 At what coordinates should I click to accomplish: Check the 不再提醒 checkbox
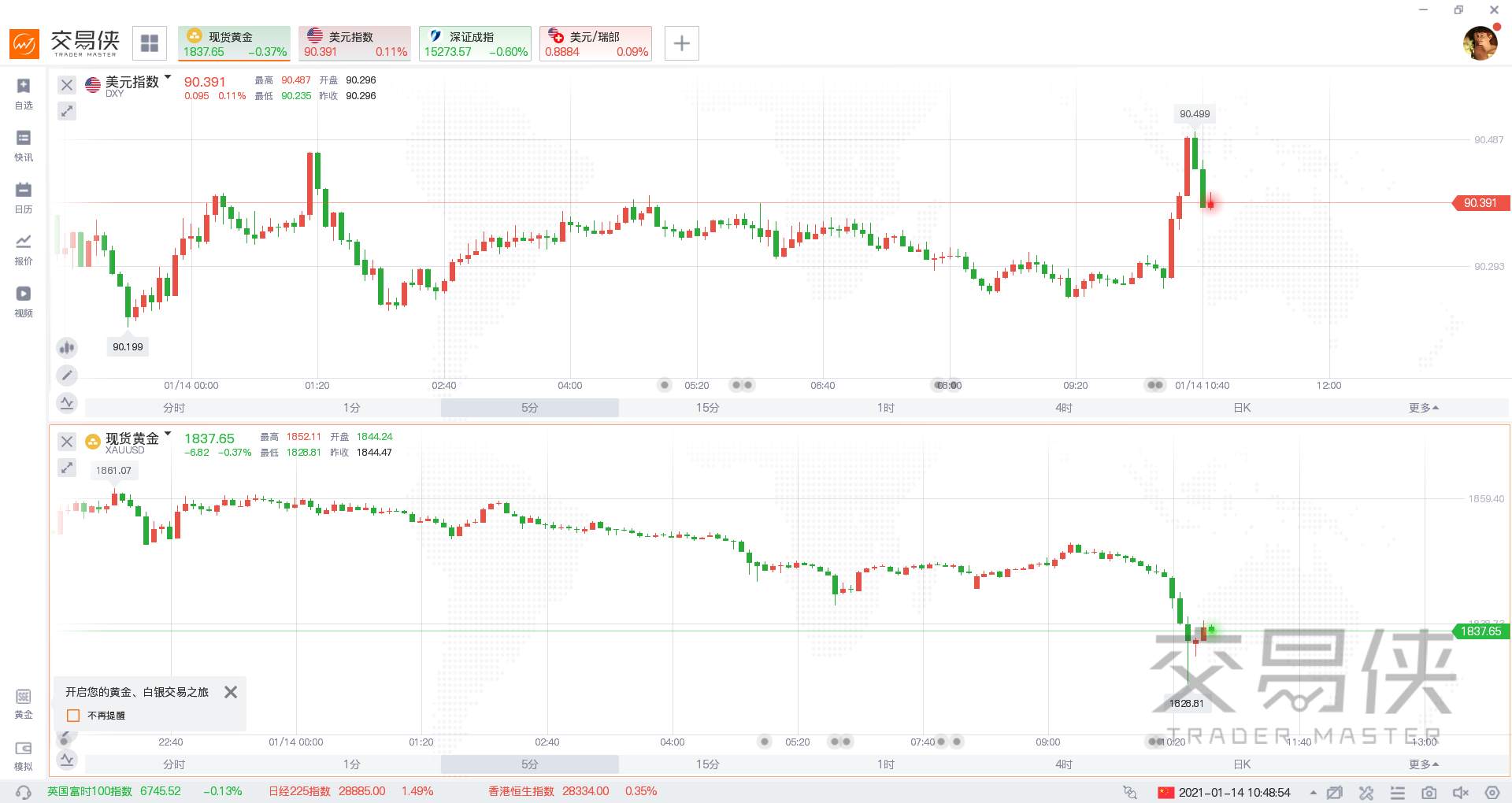click(74, 716)
